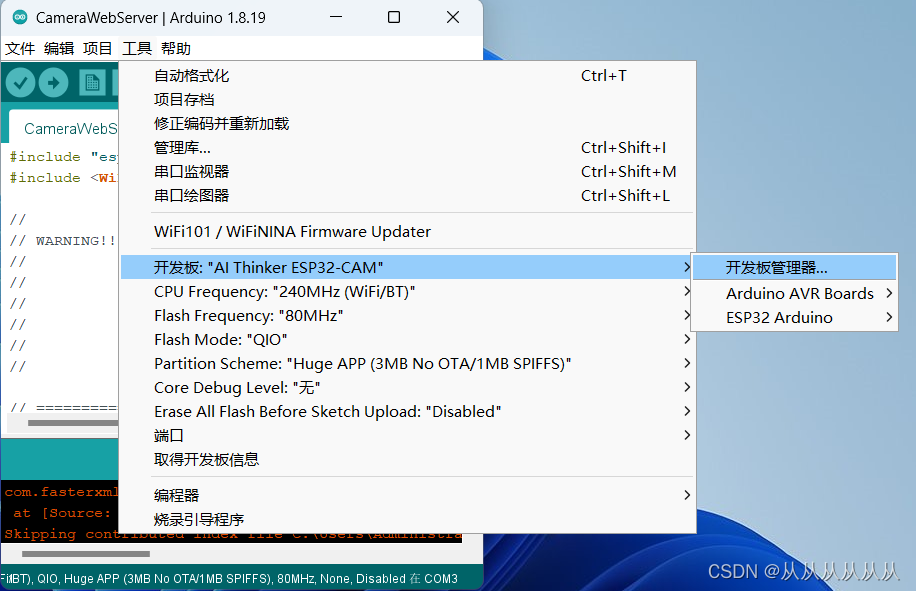Click the New sketch toolbar icon
Image resolution: width=916 pixels, height=591 pixels.
pyautogui.click(x=92, y=82)
